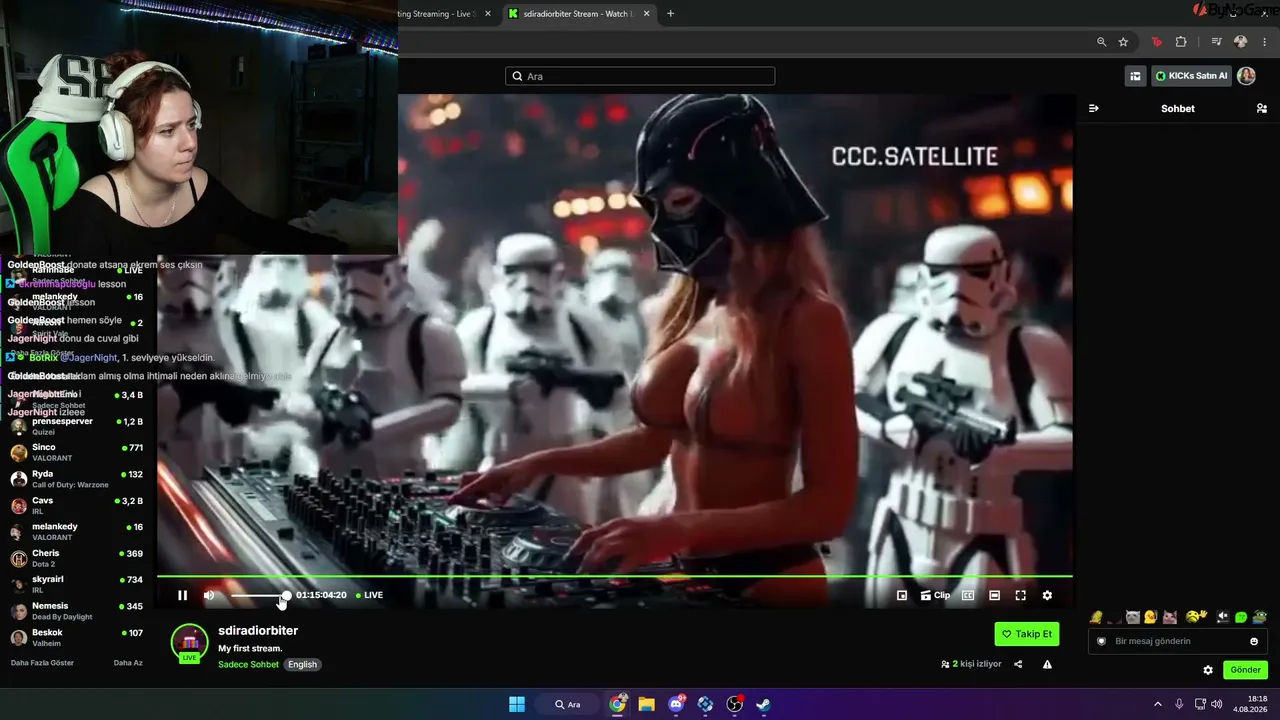The height and width of the screenshot is (720, 1280).
Task: Open Windows Start menu
Action: point(517,704)
